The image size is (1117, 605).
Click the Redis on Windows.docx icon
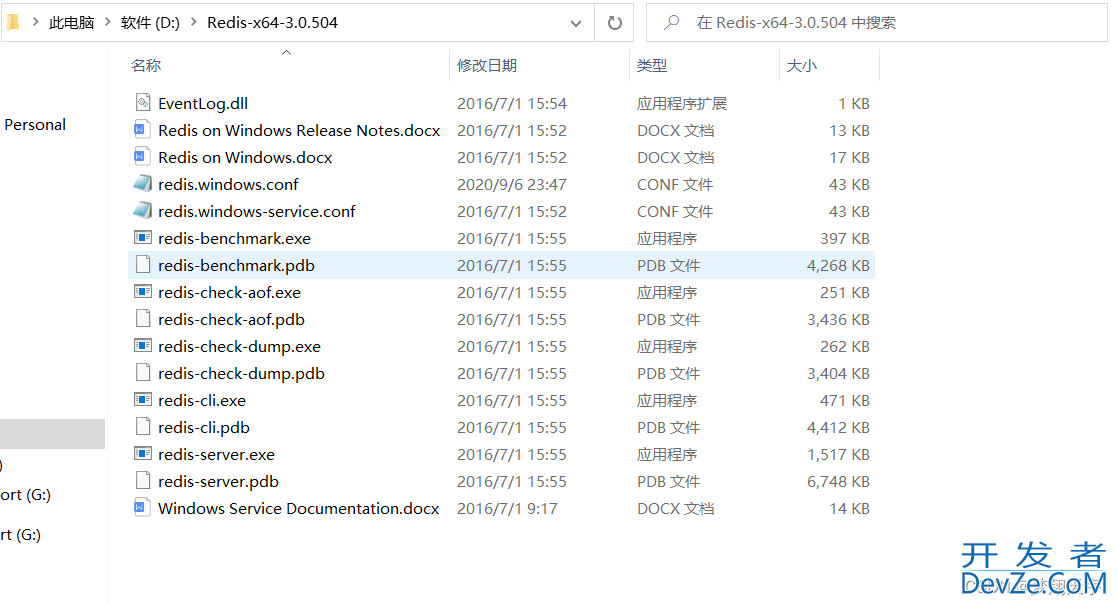coord(142,157)
